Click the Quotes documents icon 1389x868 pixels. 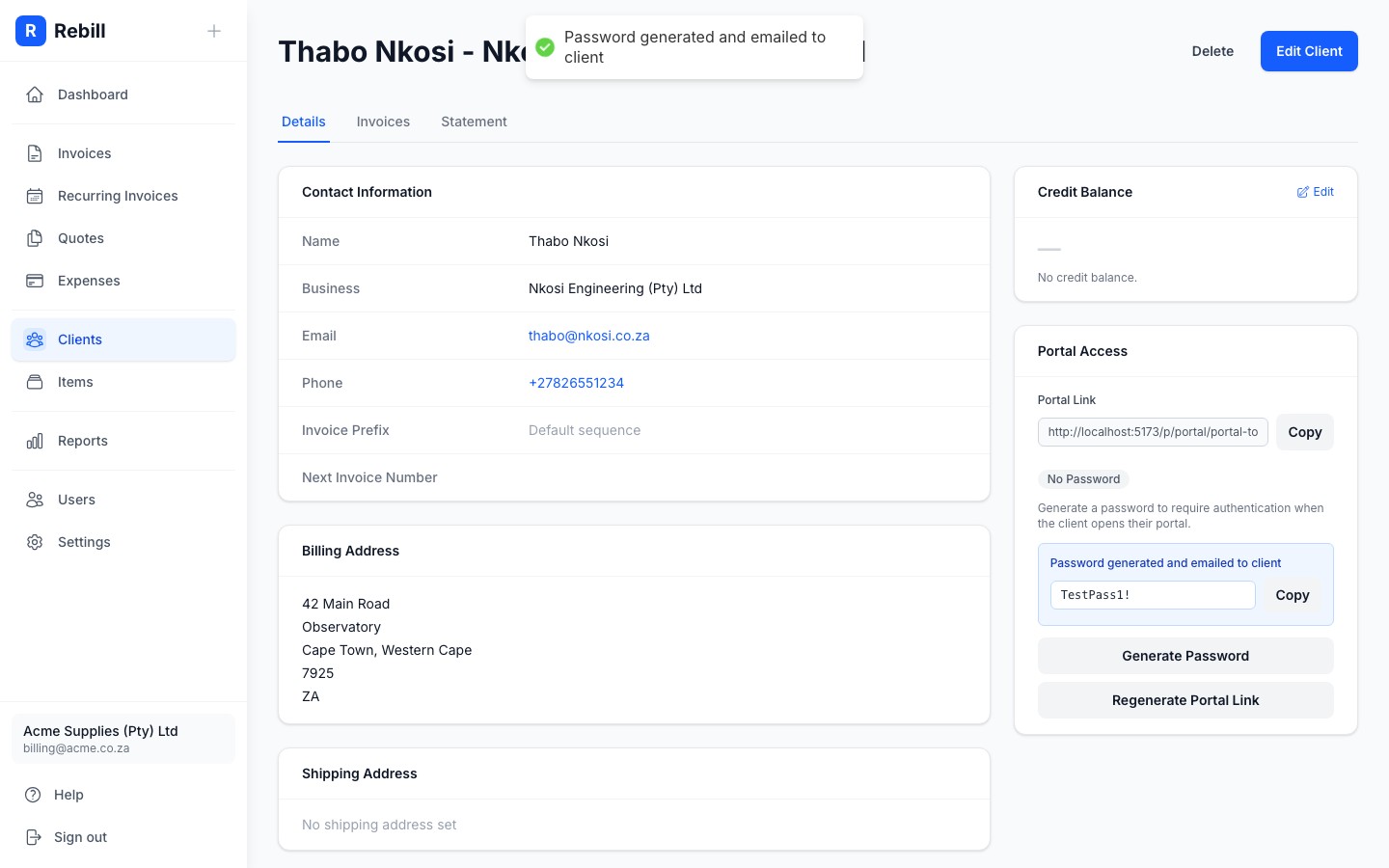pyautogui.click(x=35, y=238)
